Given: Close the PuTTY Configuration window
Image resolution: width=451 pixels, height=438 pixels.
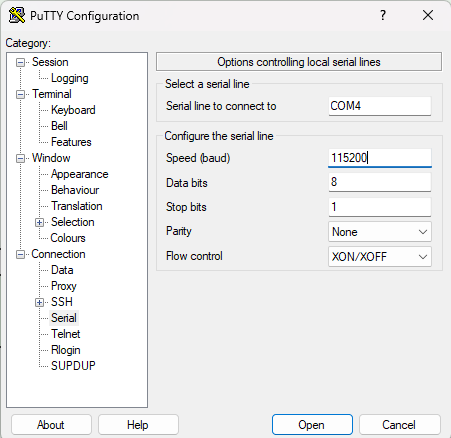Looking at the screenshot, I should pos(428,15).
